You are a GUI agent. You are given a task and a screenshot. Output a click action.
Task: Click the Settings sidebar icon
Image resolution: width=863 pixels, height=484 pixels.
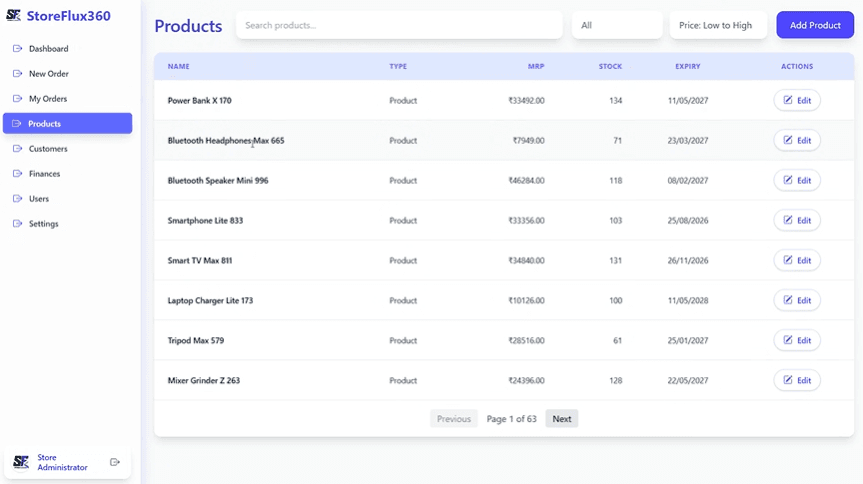pyautogui.click(x=17, y=223)
